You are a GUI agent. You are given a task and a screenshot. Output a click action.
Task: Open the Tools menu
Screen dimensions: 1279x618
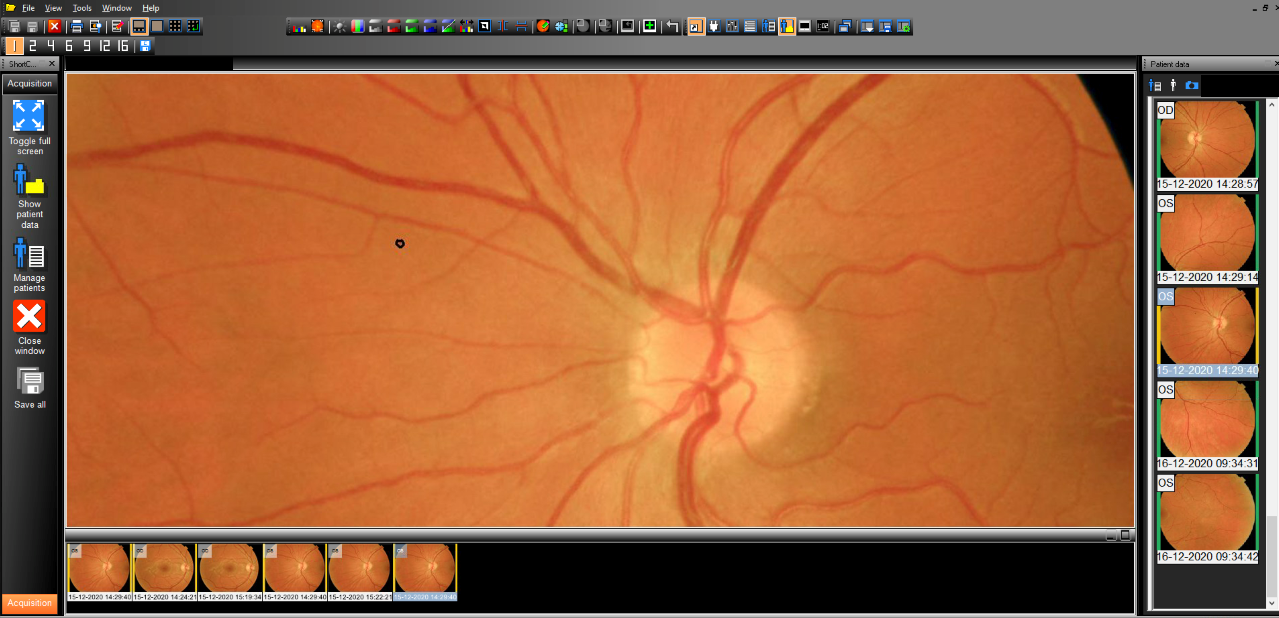click(x=82, y=8)
